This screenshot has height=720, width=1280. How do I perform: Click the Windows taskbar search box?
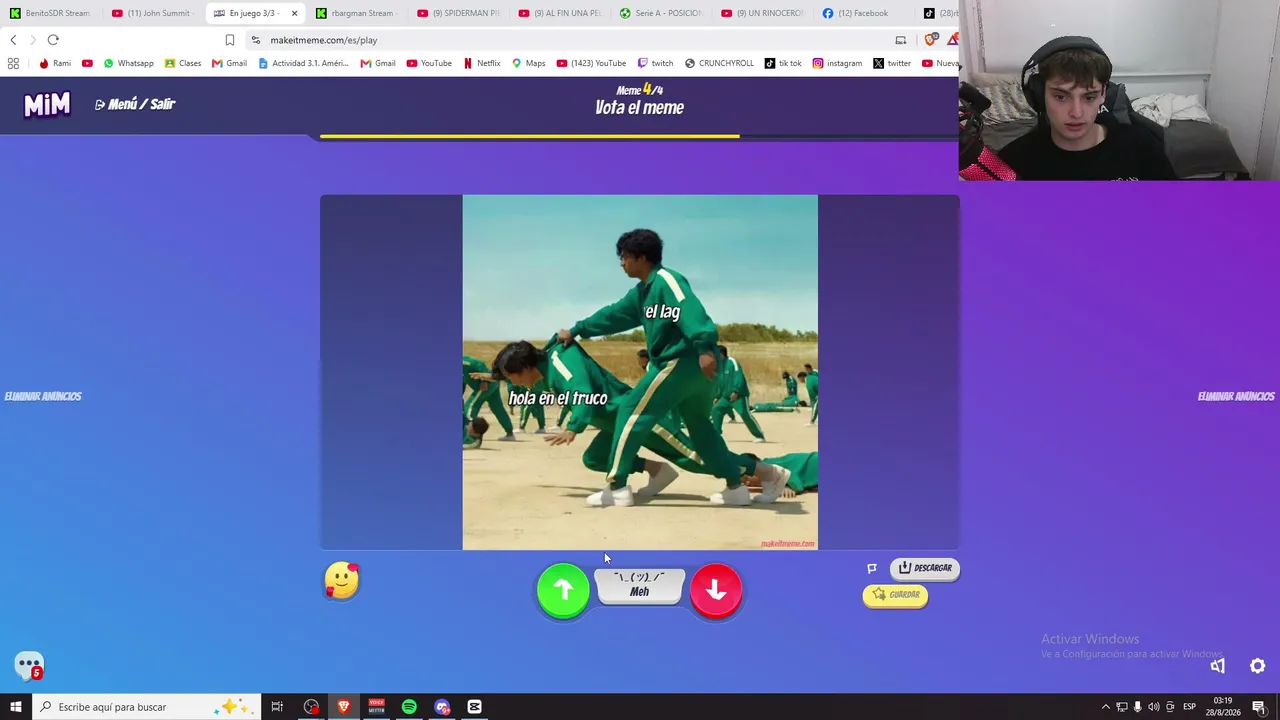146,707
